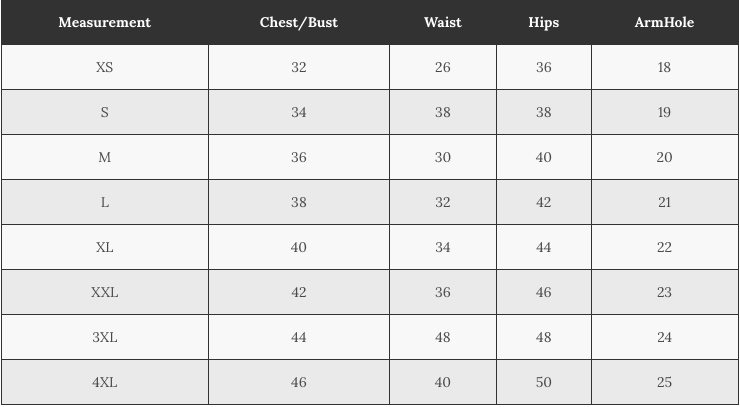Screen dimensions: 740x407
Task: Select the L size row label
Action: pyautogui.click(x=104, y=202)
